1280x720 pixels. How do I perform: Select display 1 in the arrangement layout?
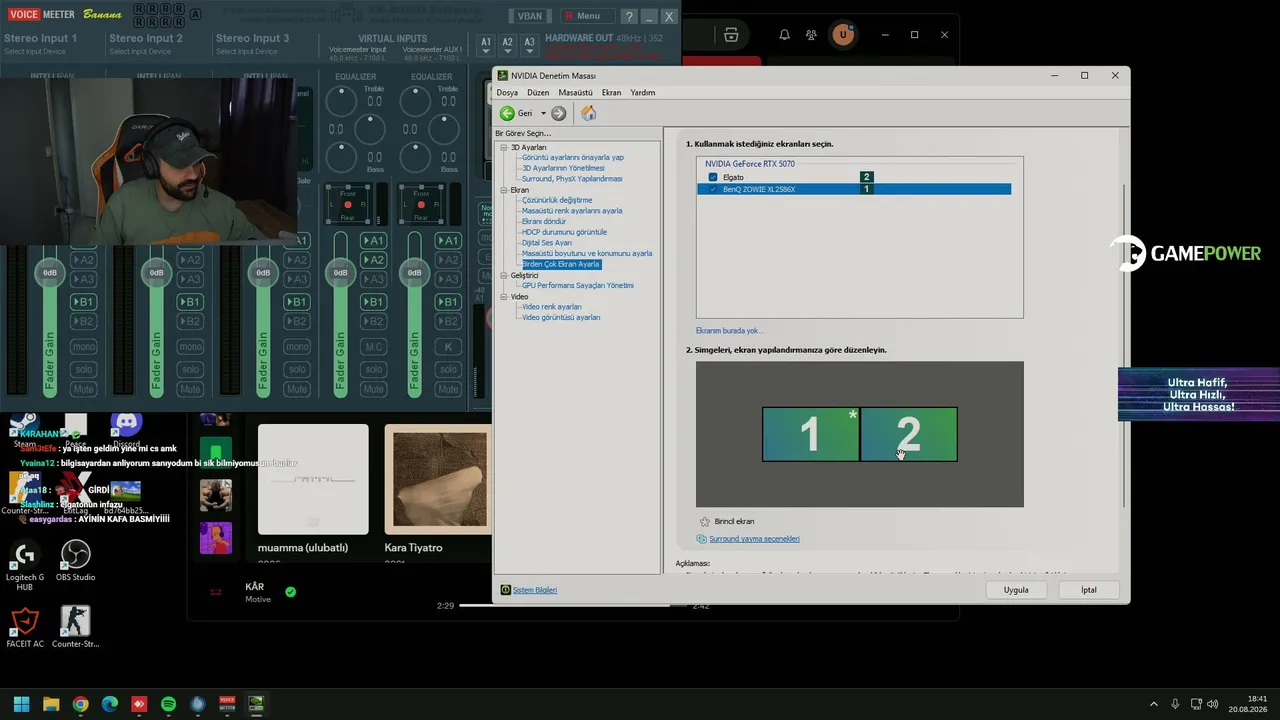(811, 434)
